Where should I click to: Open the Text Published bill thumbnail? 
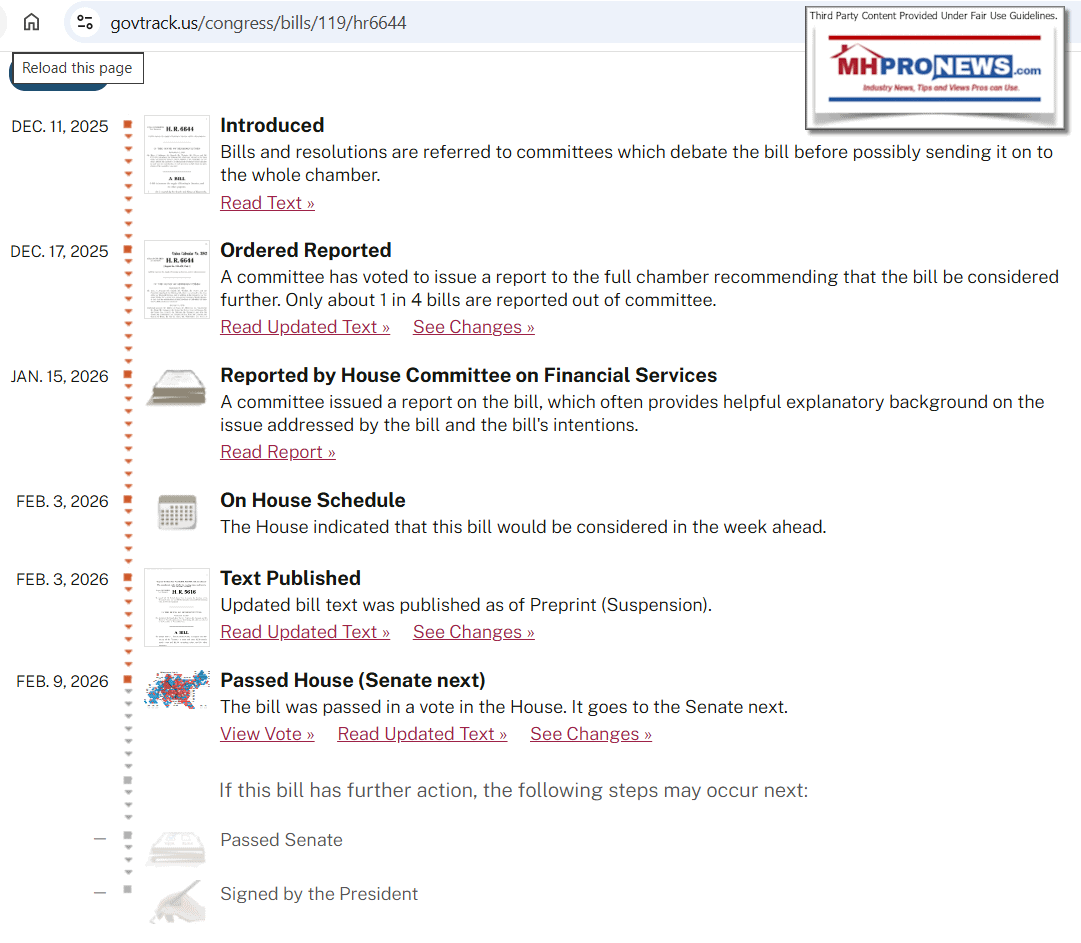pos(177,607)
